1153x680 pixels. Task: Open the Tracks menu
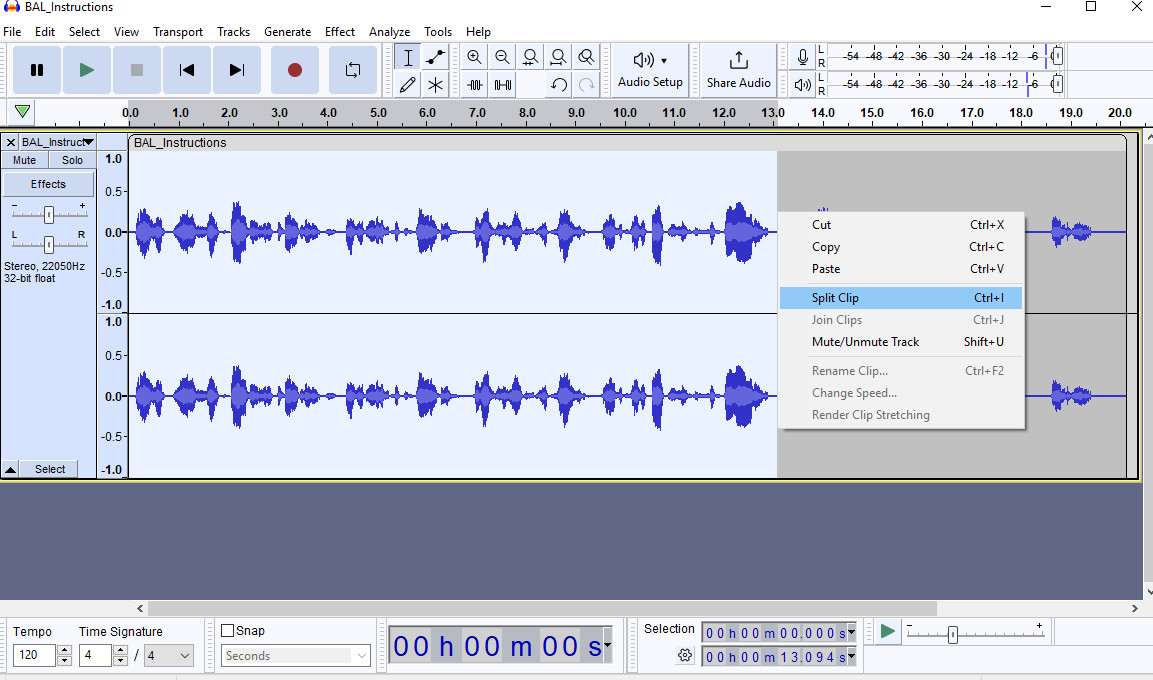pos(233,32)
